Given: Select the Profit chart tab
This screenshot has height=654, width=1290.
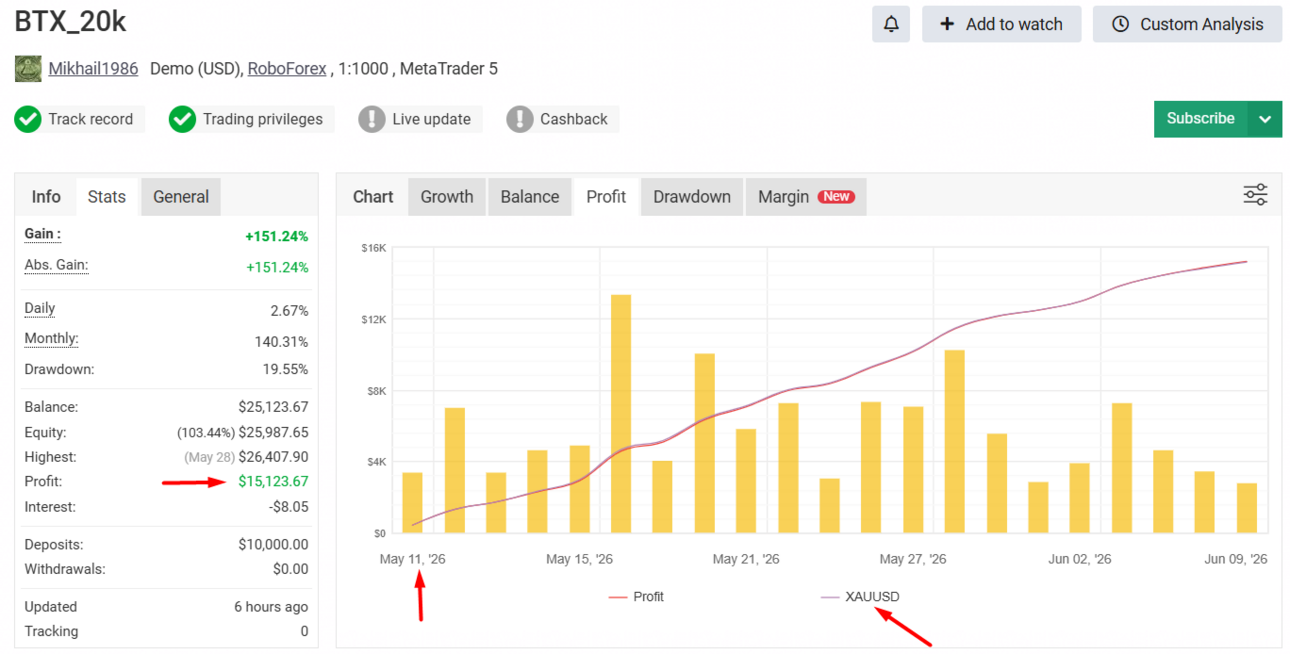Looking at the screenshot, I should tap(606, 197).
